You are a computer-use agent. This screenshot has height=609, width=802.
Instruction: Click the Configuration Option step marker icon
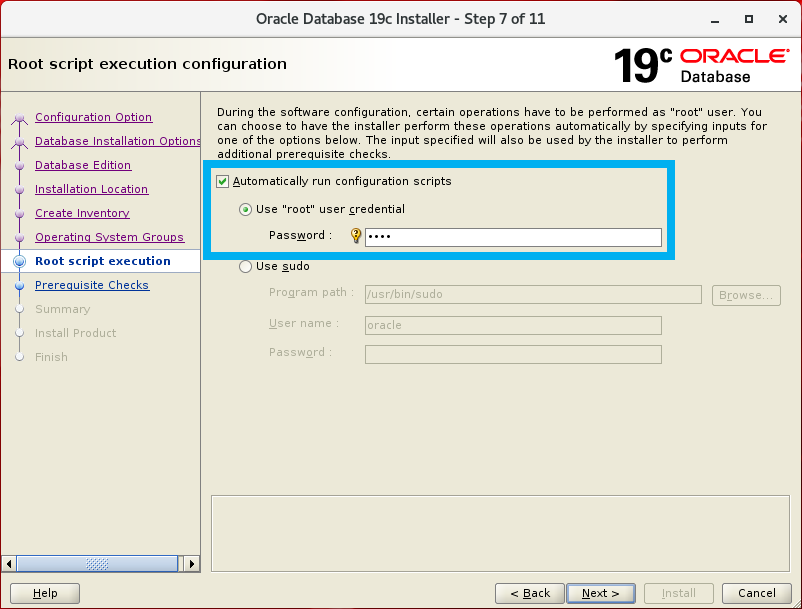click(19, 119)
